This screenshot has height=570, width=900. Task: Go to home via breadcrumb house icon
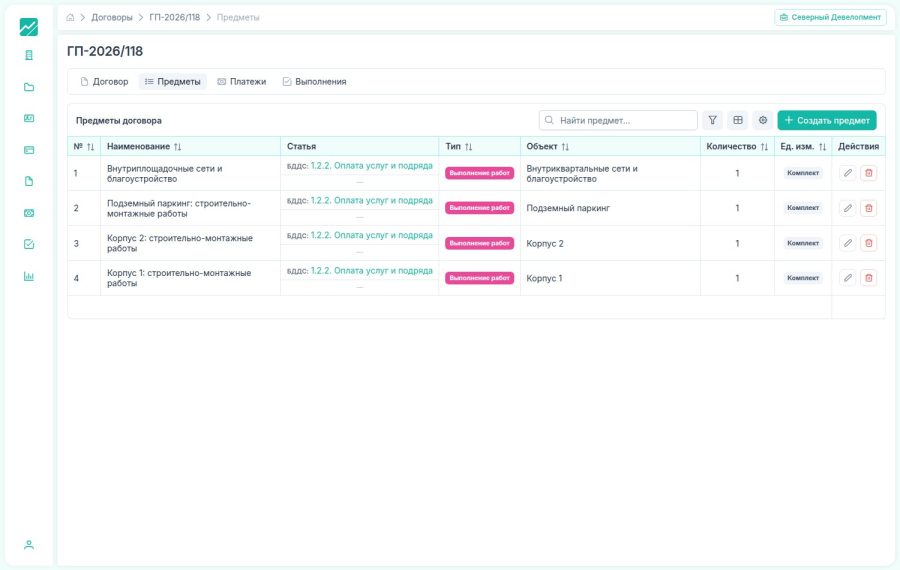(x=70, y=17)
